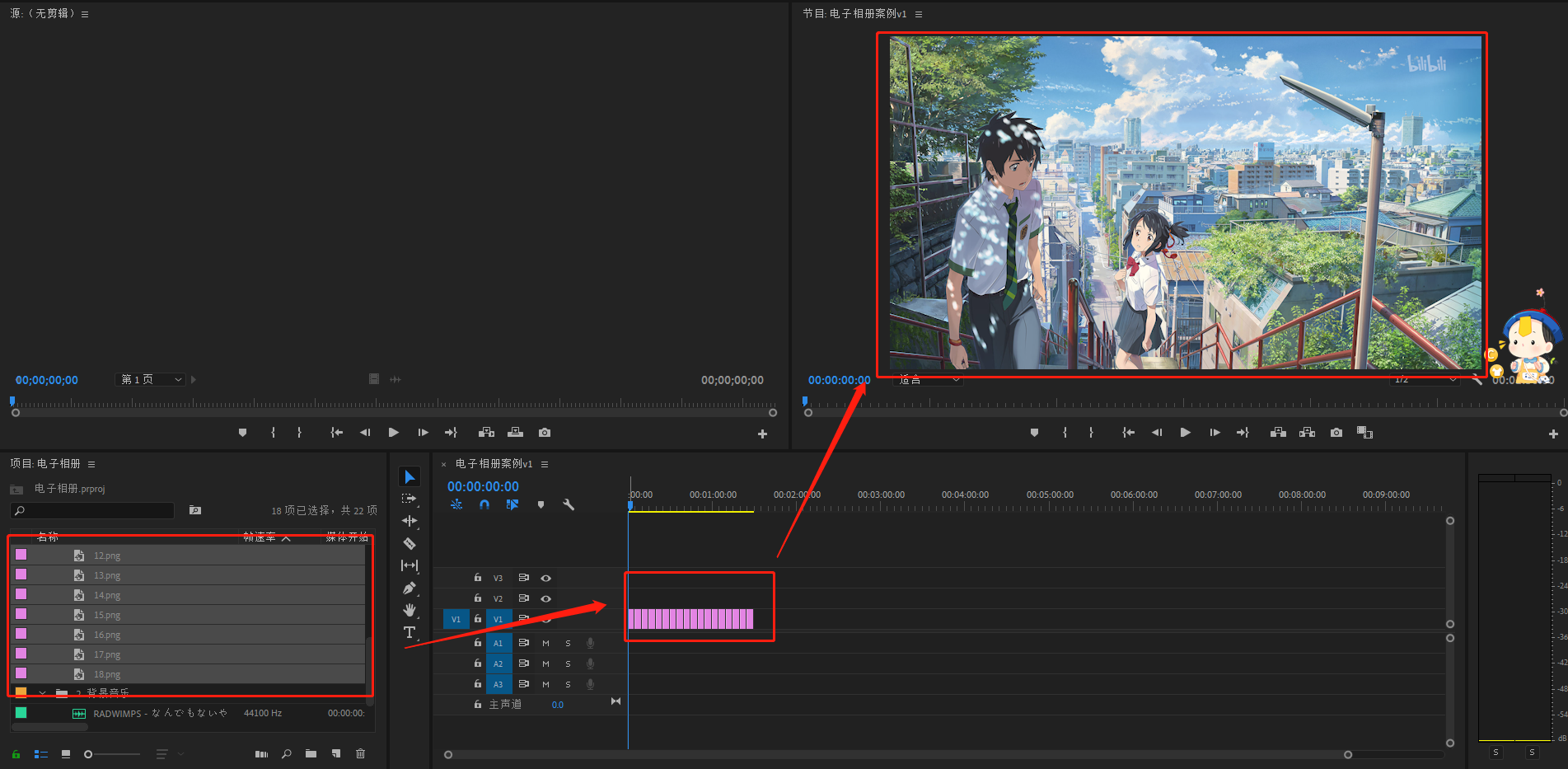Click pink label swatch of 12.png
Image resolution: width=1568 pixels, height=769 pixels.
[x=21, y=555]
